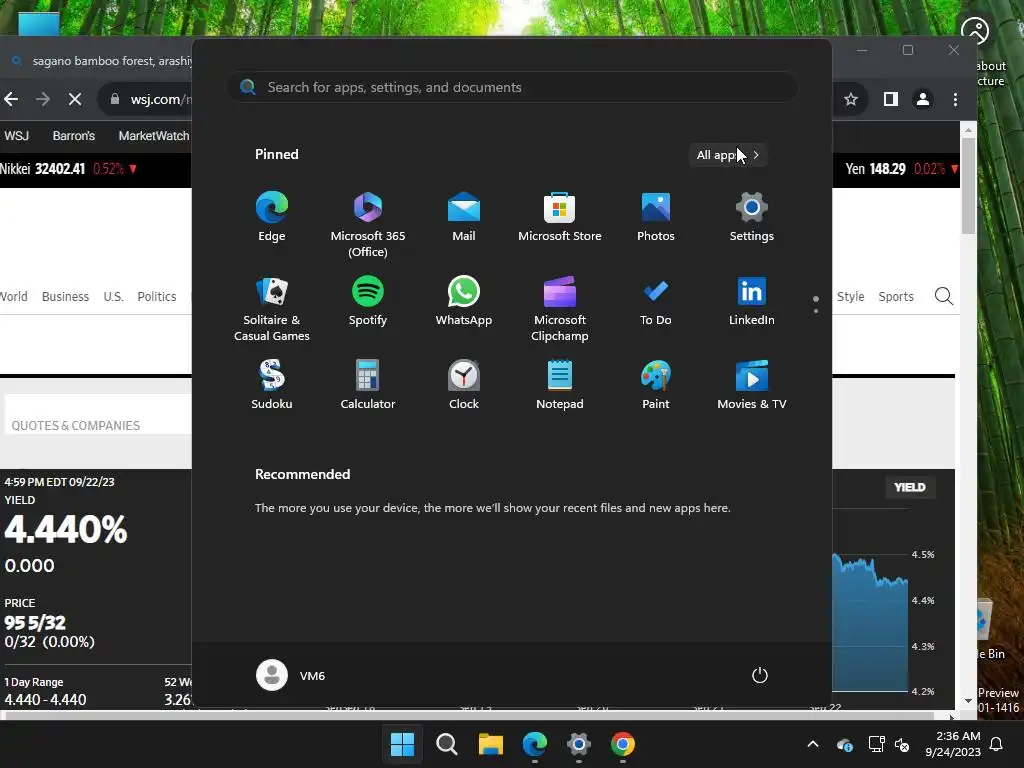Image resolution: width=1024 pixels, height=768 pixels.
Task: Click the Nikkei 32402.41 ticker
Action: (68, 169)
